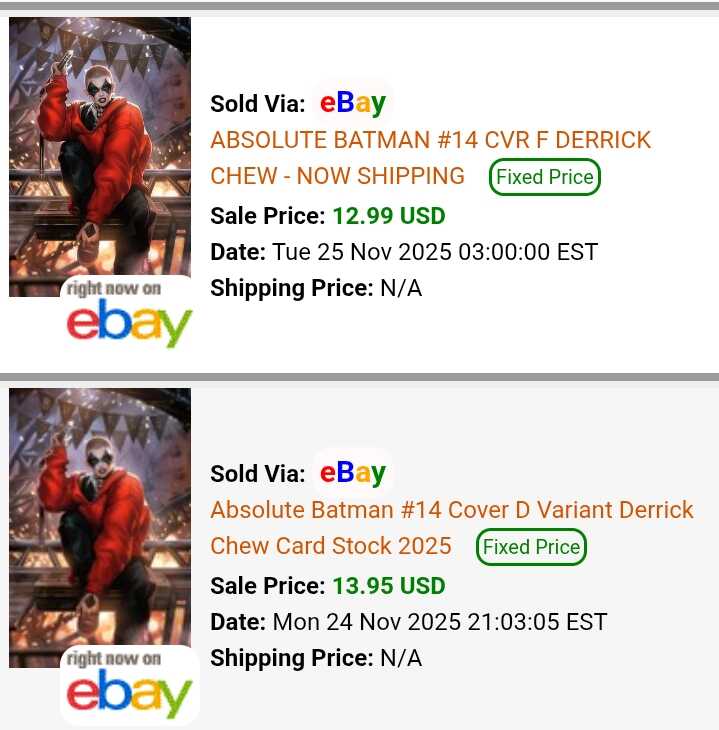Tap the 'right now on ebay' badge under the Cover D cover
This screenshot has height=730, width=719.
click(129, 685)
